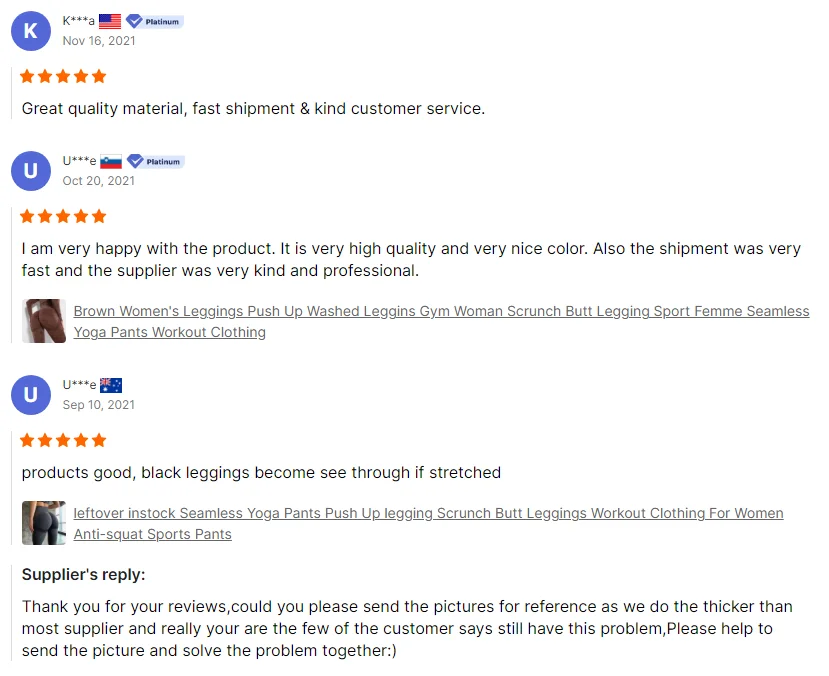
Task: Click the star rating on the Oct 20 review
Action: [x=63, y=217]
